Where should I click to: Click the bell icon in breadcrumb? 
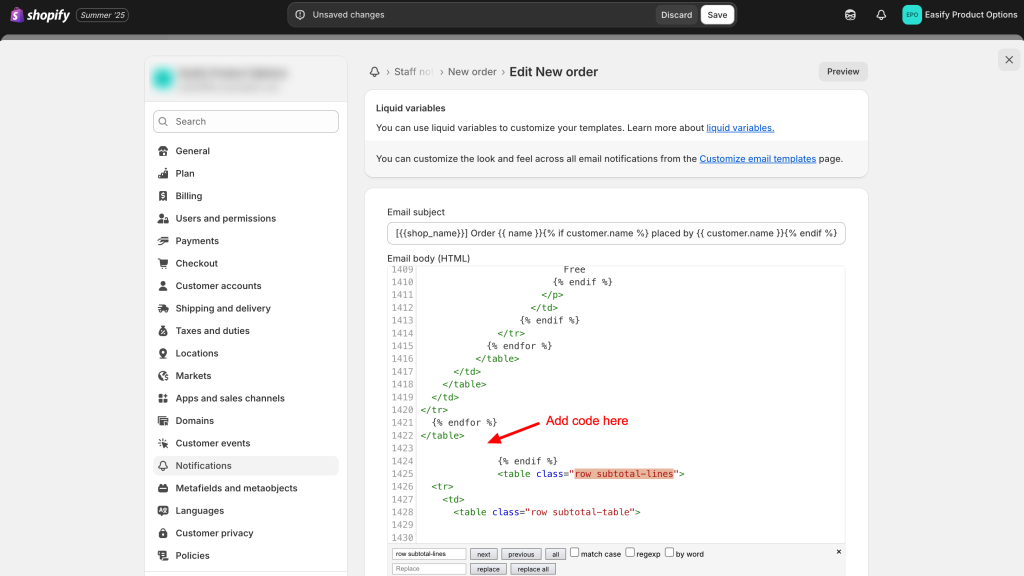click(374, 72)
